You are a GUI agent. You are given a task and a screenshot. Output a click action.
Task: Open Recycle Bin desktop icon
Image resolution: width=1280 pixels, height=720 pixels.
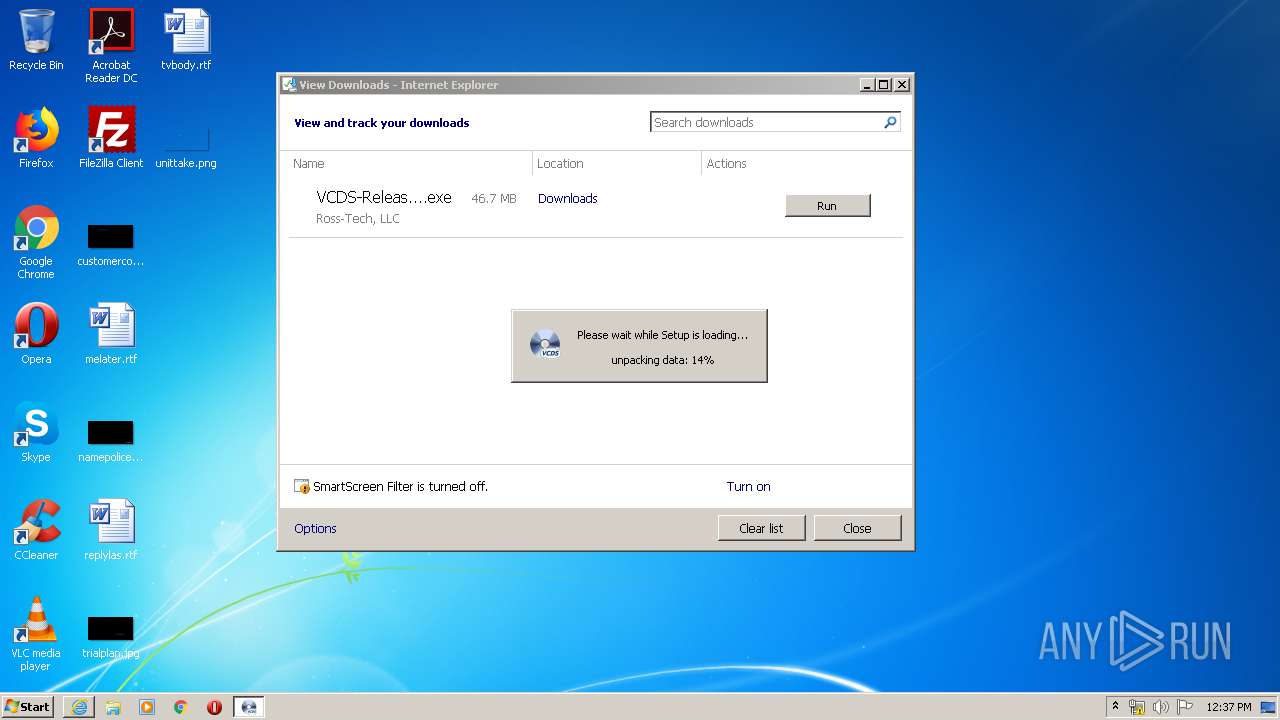[x=36, y=40]
